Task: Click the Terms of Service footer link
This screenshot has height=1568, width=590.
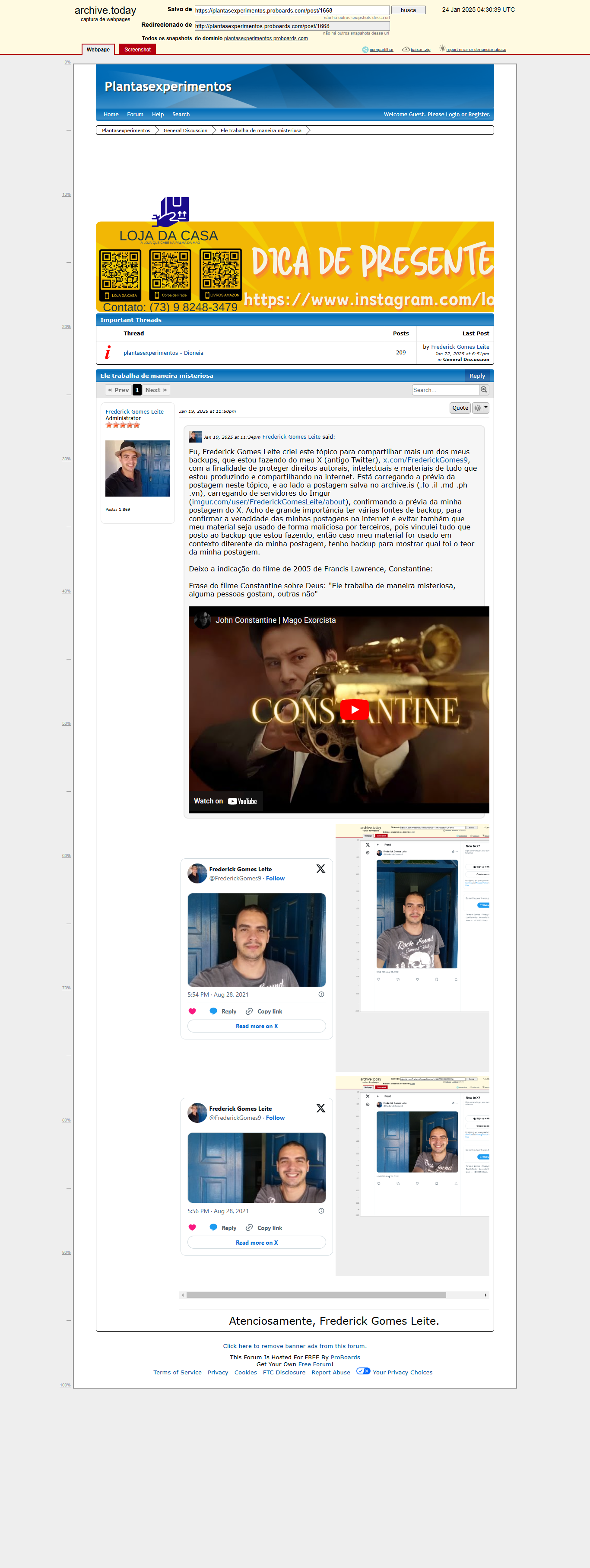Action: coord(177,1372)
